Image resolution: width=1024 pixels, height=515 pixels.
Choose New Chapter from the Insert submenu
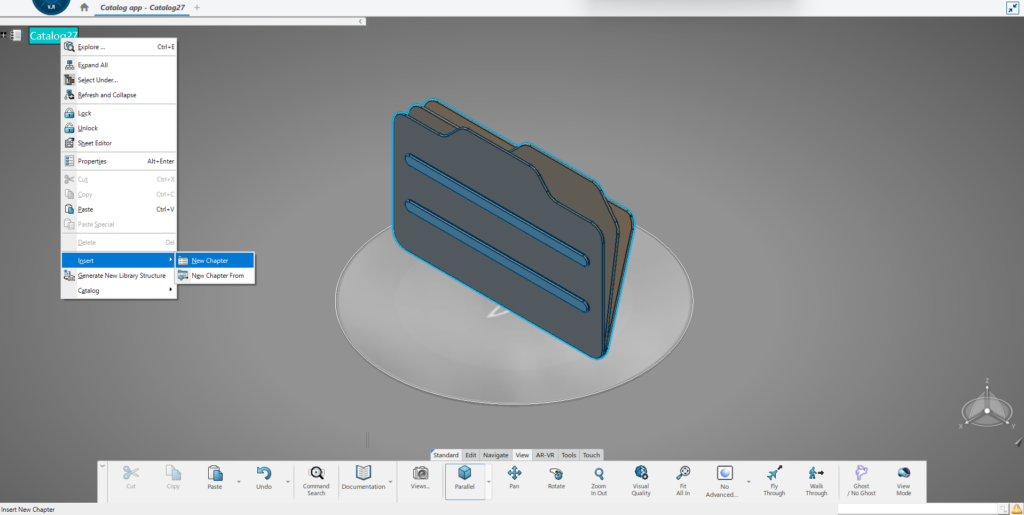click(x=215, y=260)
